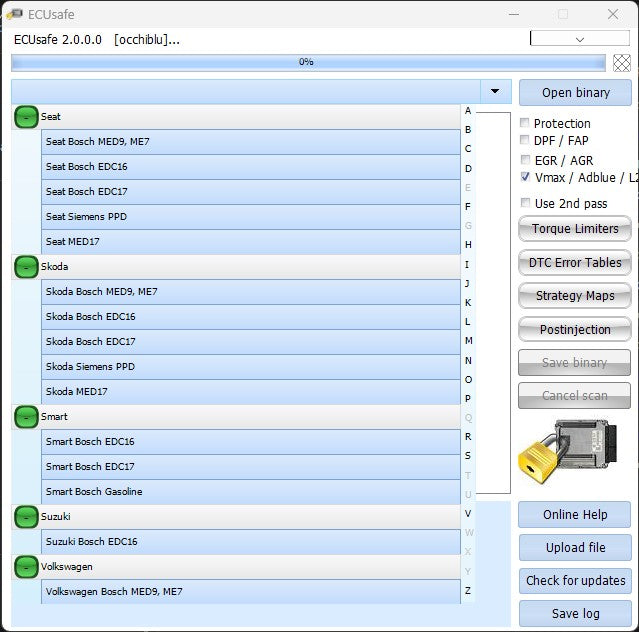Screen dimensions: 639x632
Task: Open DTC Error Tables
Action: coord(575,262)
